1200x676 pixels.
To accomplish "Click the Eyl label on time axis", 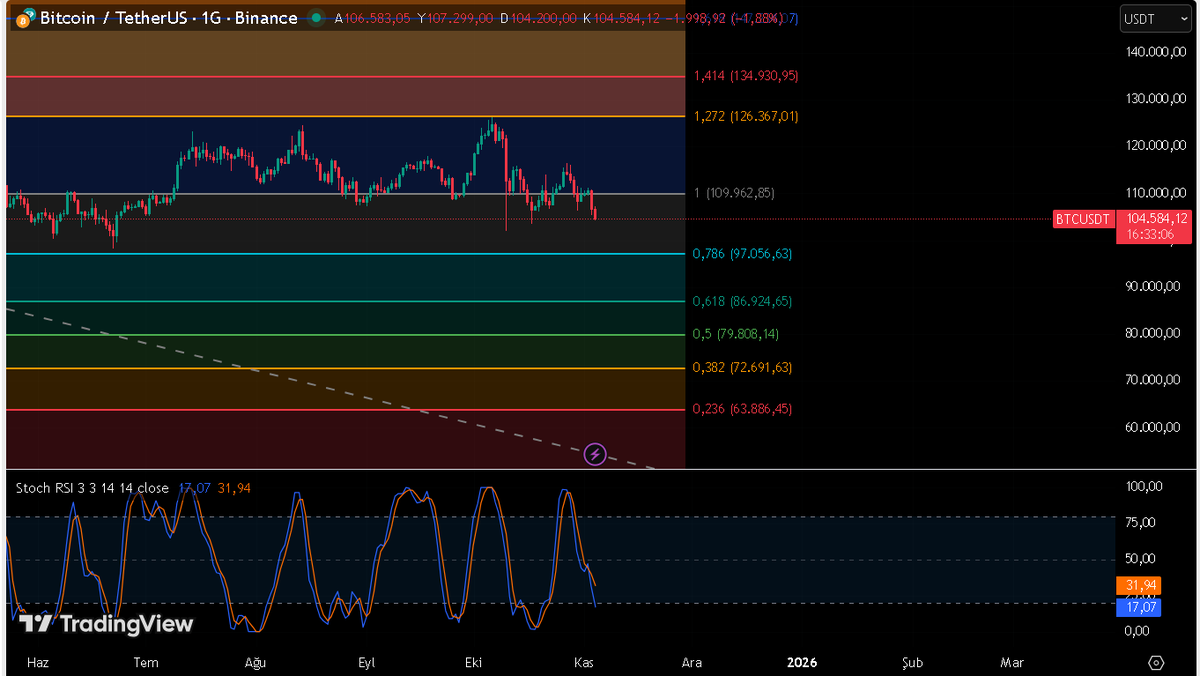I will [367, 662].
